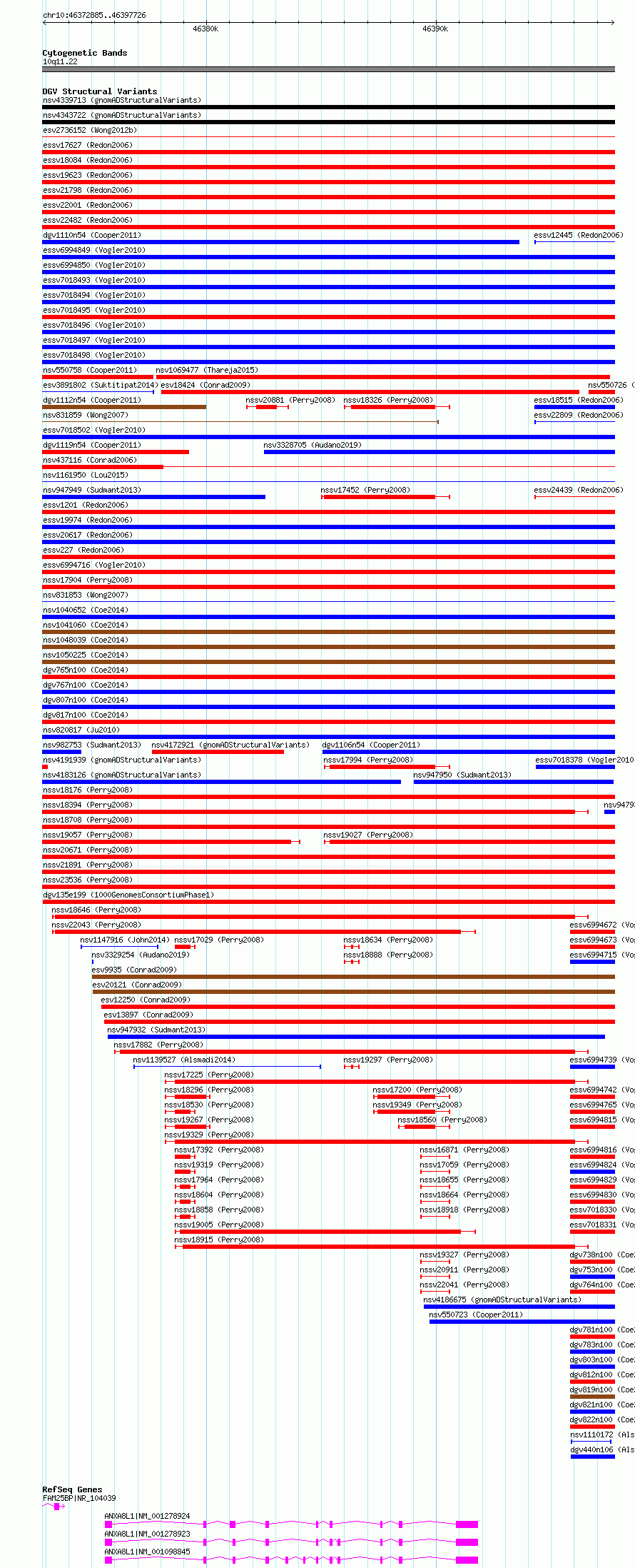Click variant label nssv19005 (Perry2008)
The image size is (635, 1568).
219,1225
